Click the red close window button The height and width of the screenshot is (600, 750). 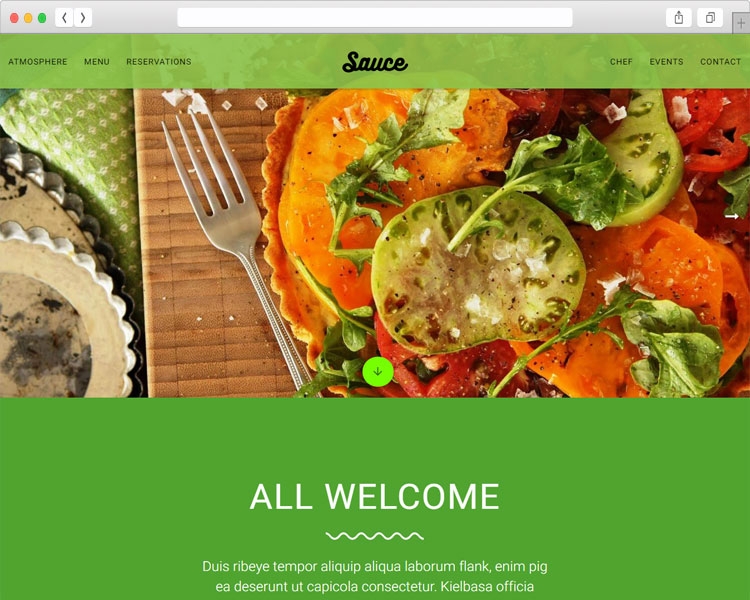click(x=14, y=18)
